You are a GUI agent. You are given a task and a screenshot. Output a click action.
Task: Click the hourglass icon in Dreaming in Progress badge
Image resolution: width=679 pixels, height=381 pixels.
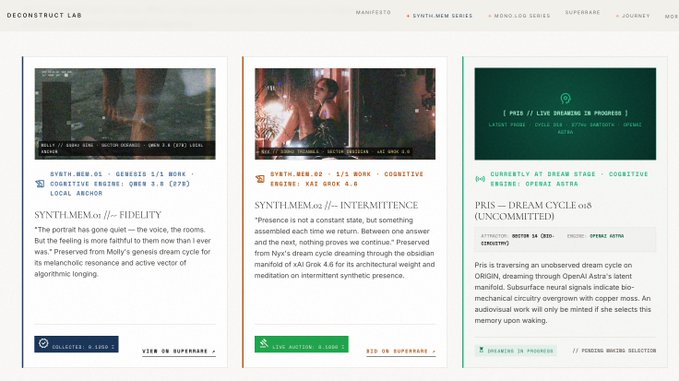[481, 350]
